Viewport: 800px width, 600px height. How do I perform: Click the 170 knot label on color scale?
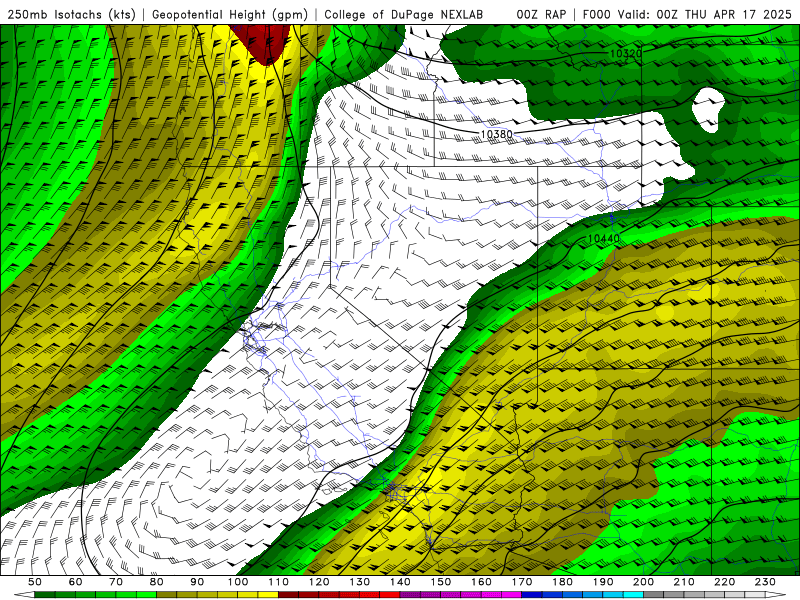[x=521, y=582]
